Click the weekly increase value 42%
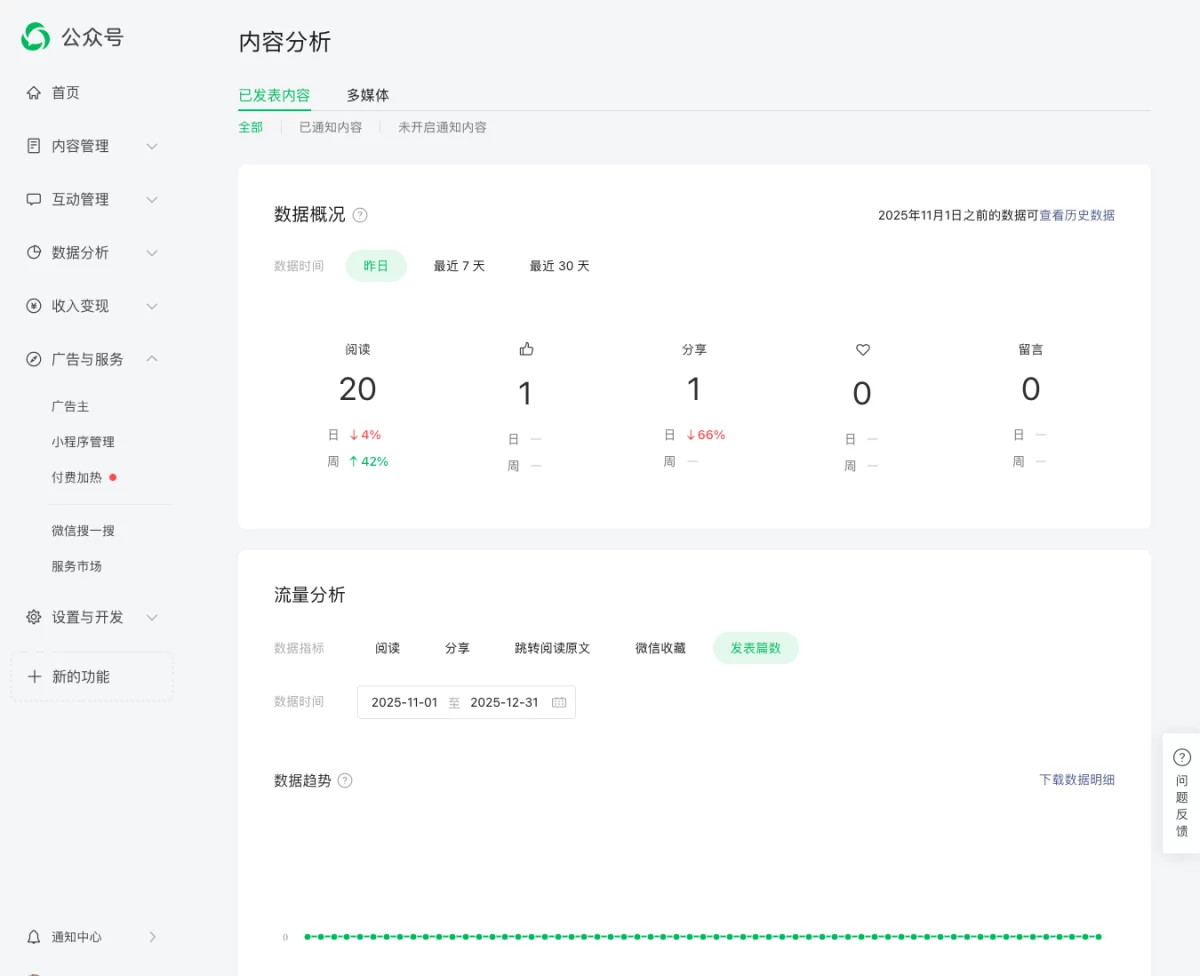 click(x=374, y=462)
